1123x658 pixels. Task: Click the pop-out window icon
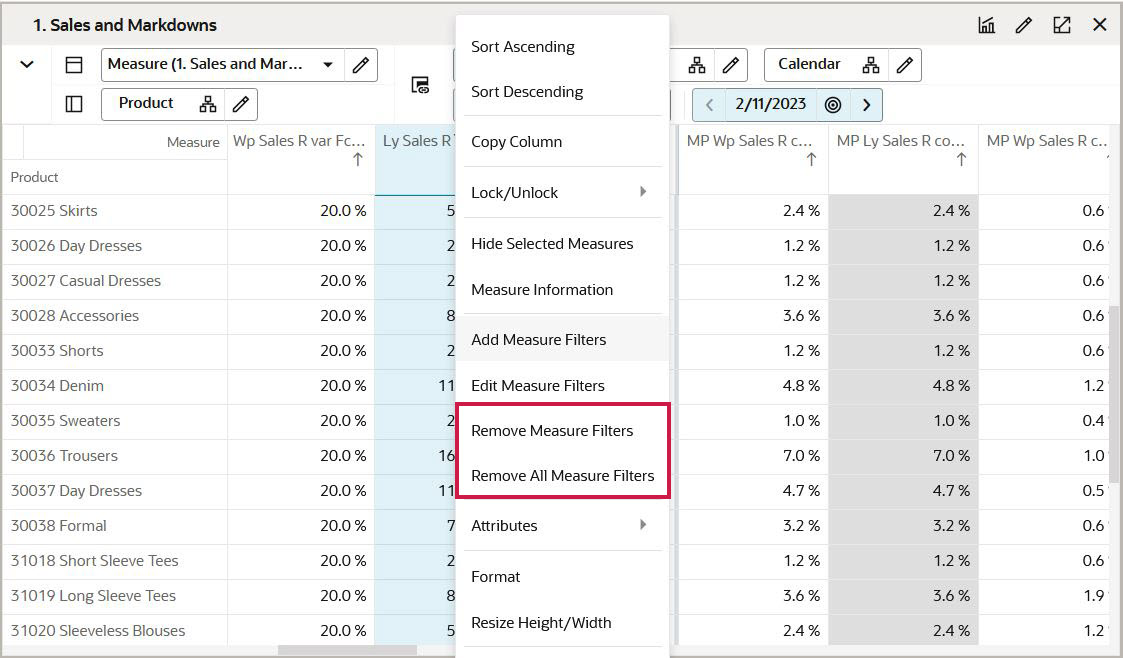pyautogui.click(x=1061, y=24)
